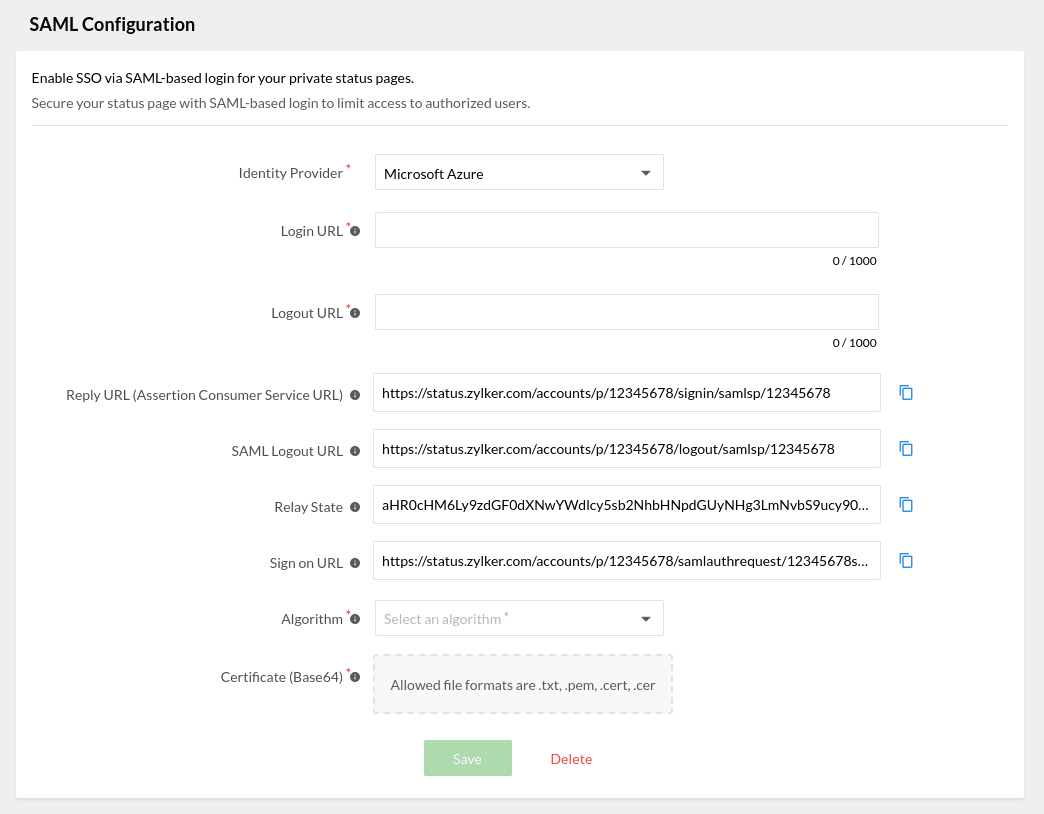Show info tooltip for Logout URL
Screen dimensions: 1044x814
pos(355,313)
